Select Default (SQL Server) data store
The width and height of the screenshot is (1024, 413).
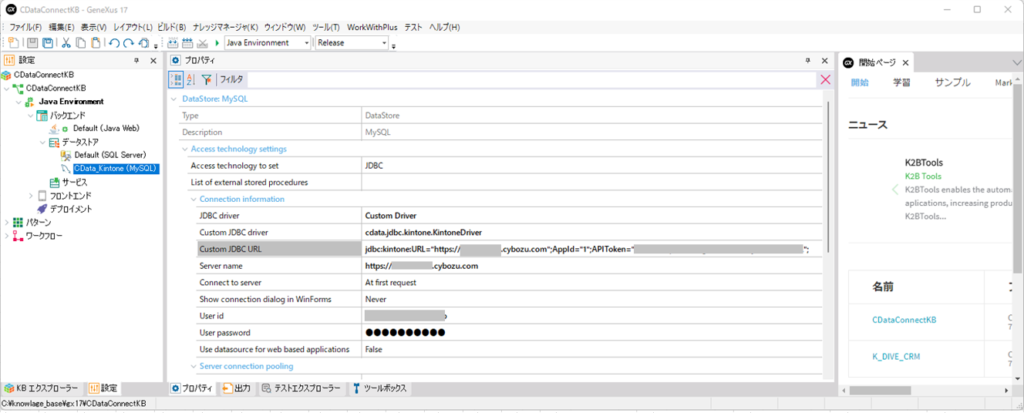(x=109, y=155)
